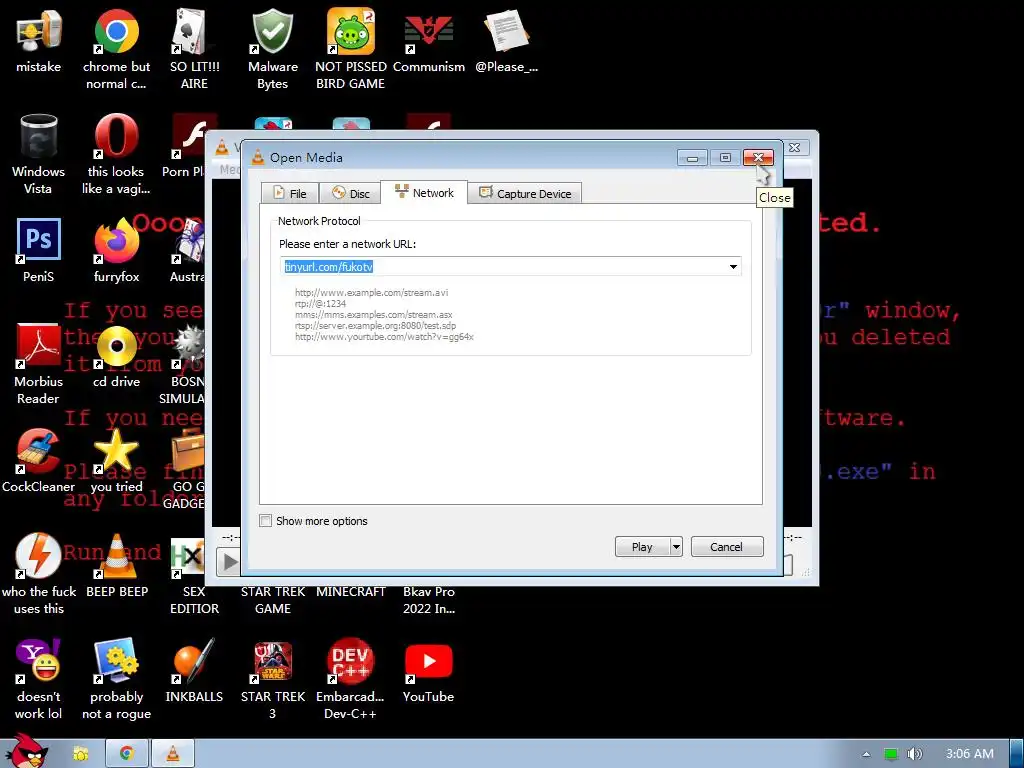Launch Photoshop 'PeniS' shortcut

(x=38, y=250)
